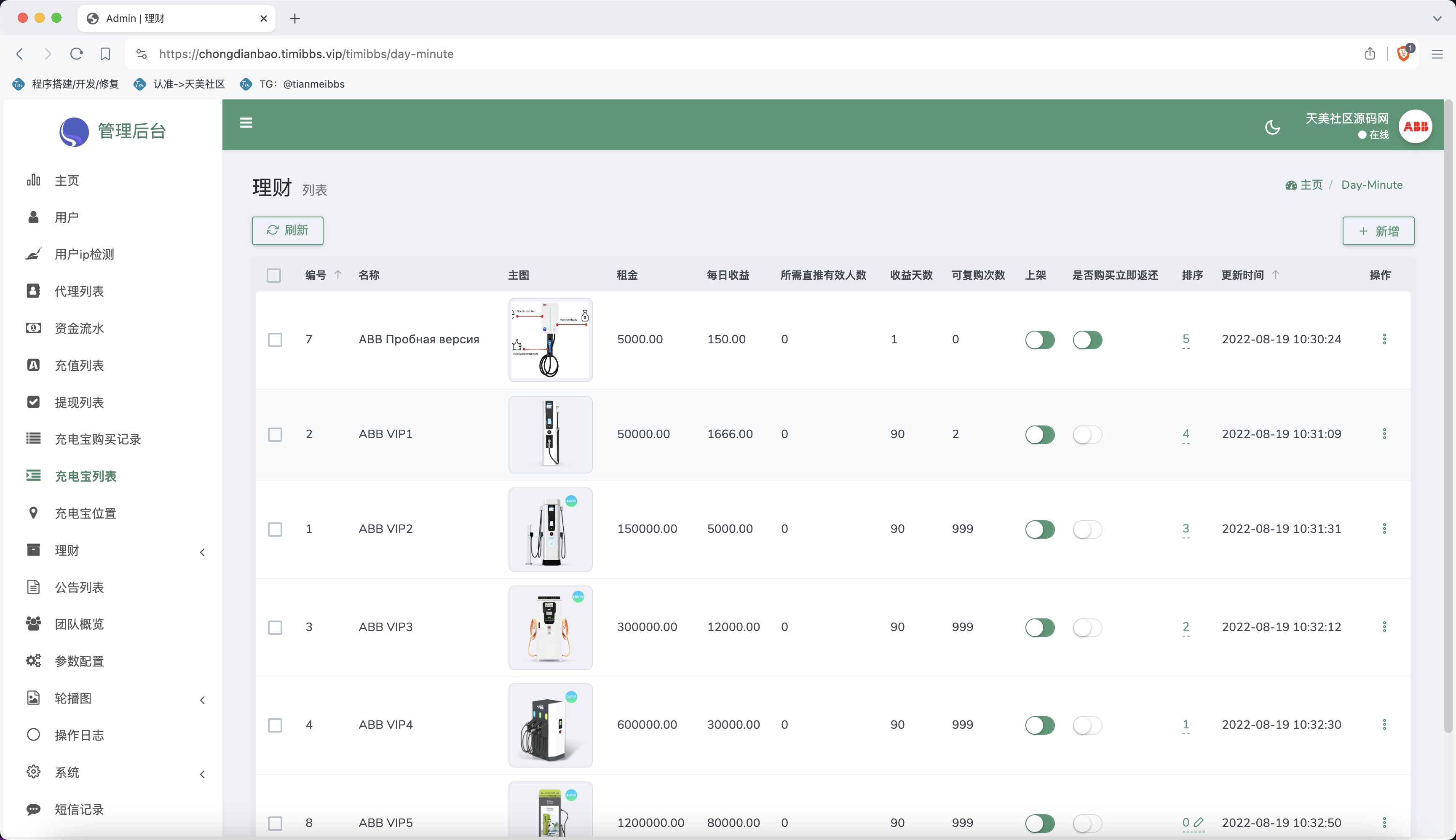1456x840 pixels.
Task: Open the action menu for ABB VIP3
Action: coord(1385,627)
